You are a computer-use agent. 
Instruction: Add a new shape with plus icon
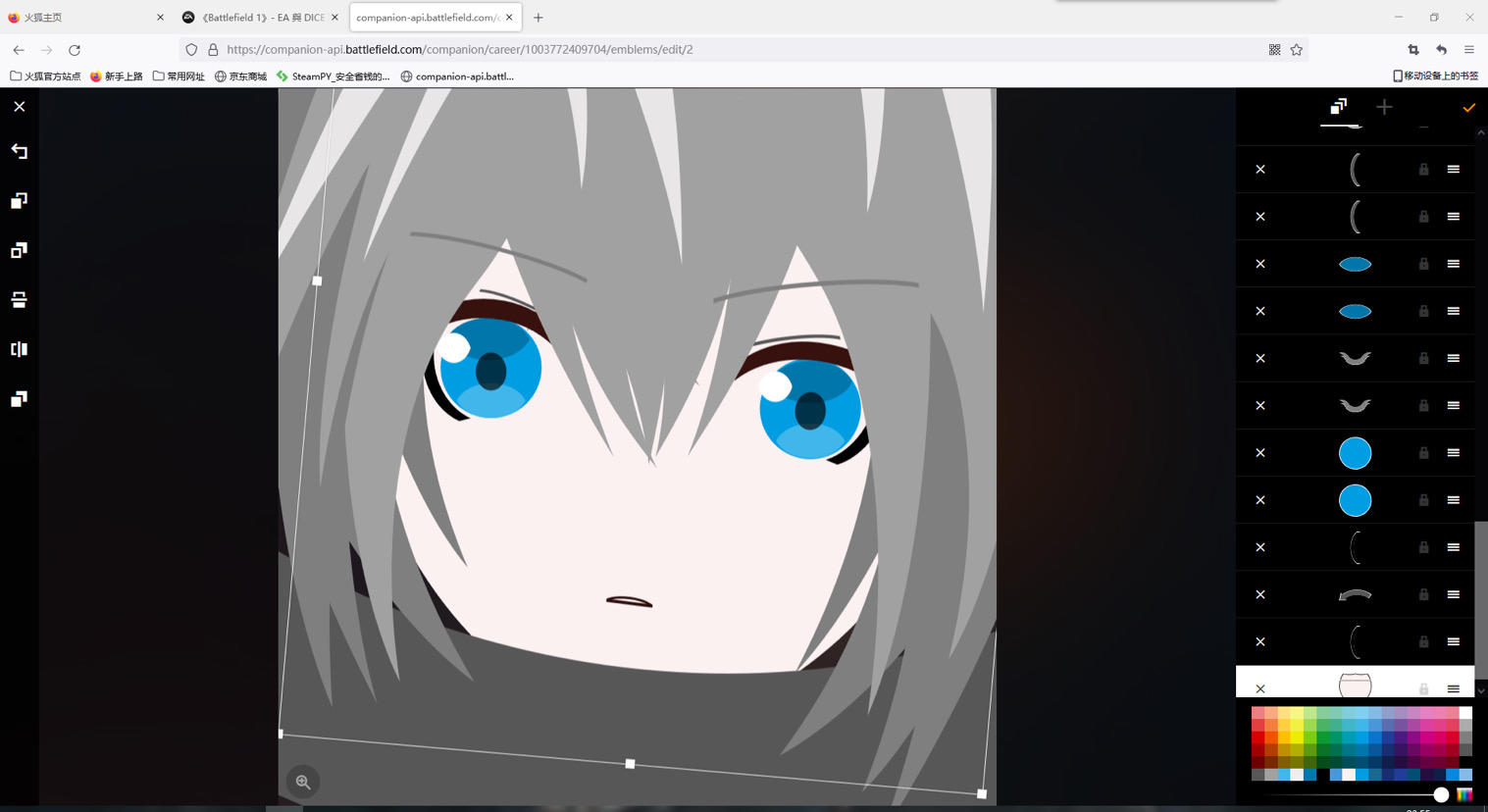1384,107
